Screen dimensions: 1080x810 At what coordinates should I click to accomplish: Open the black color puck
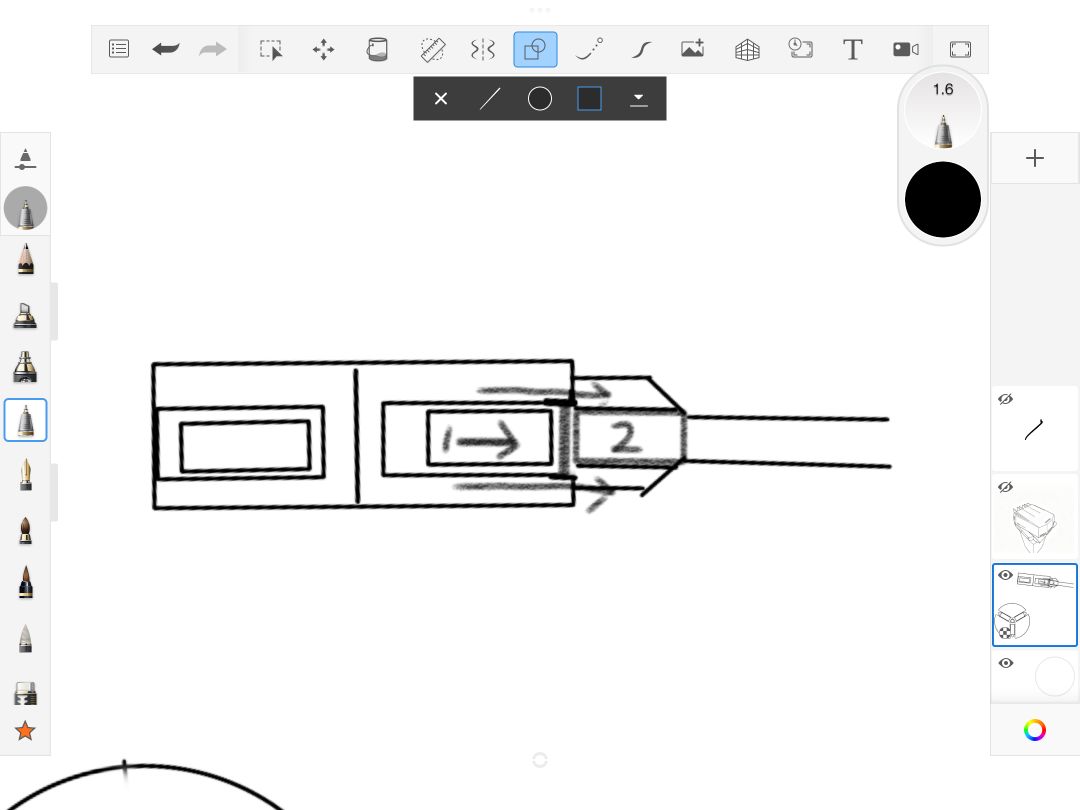click(942, 200)
